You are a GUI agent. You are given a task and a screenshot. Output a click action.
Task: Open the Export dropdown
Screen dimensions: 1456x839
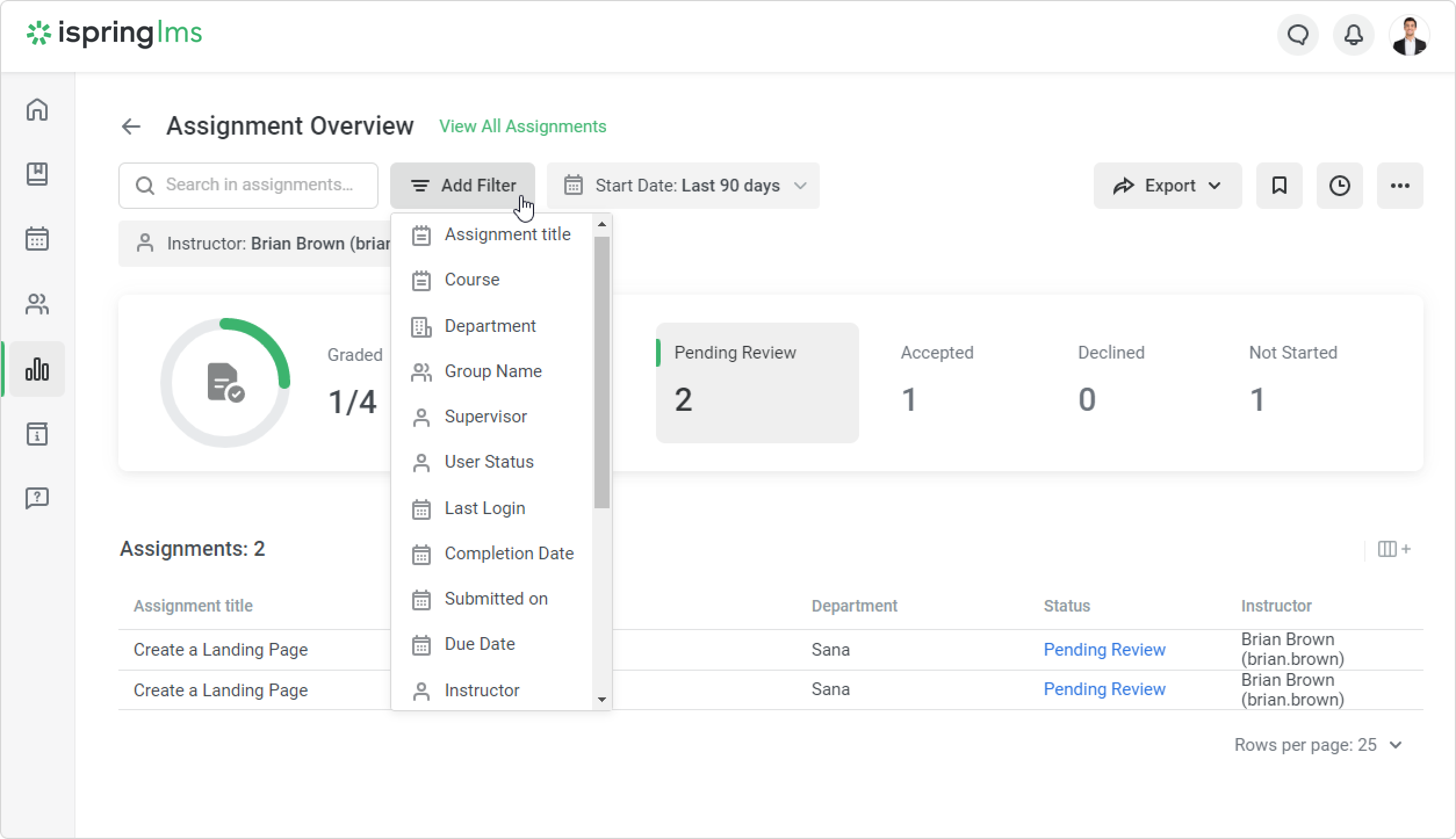pos(1167,186)
